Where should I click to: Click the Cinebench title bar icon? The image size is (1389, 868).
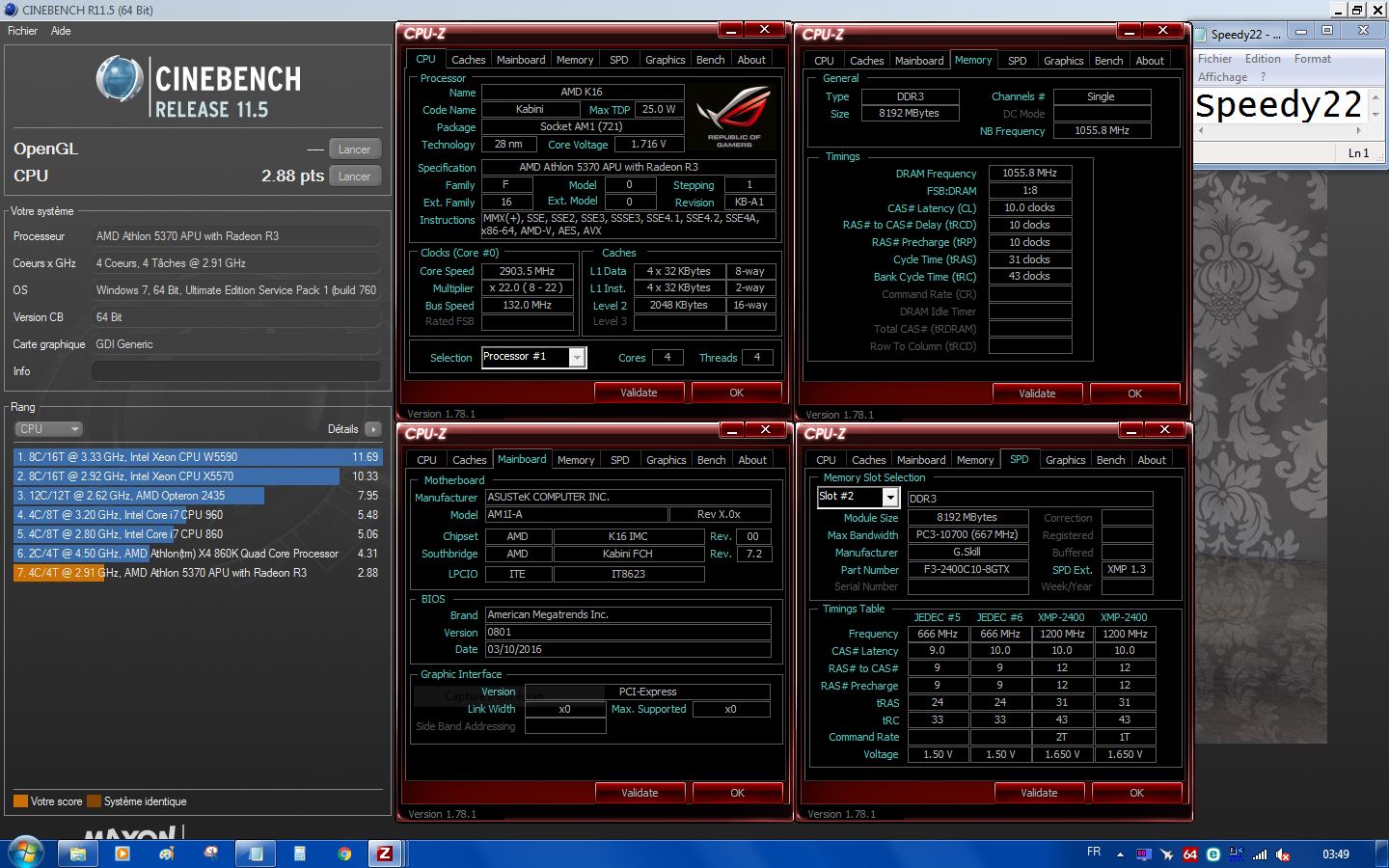[11, 10]
